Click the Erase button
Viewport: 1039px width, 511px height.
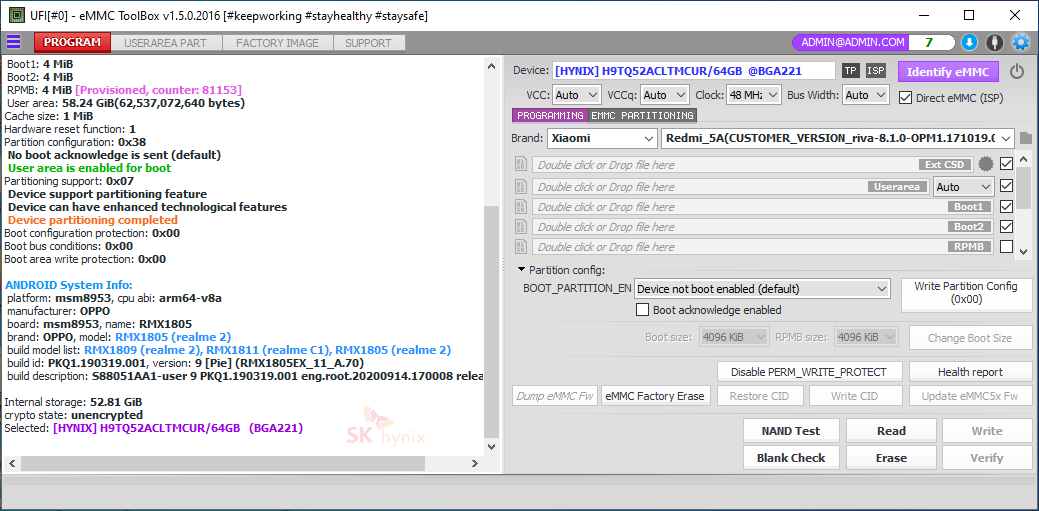click(891, 458)
